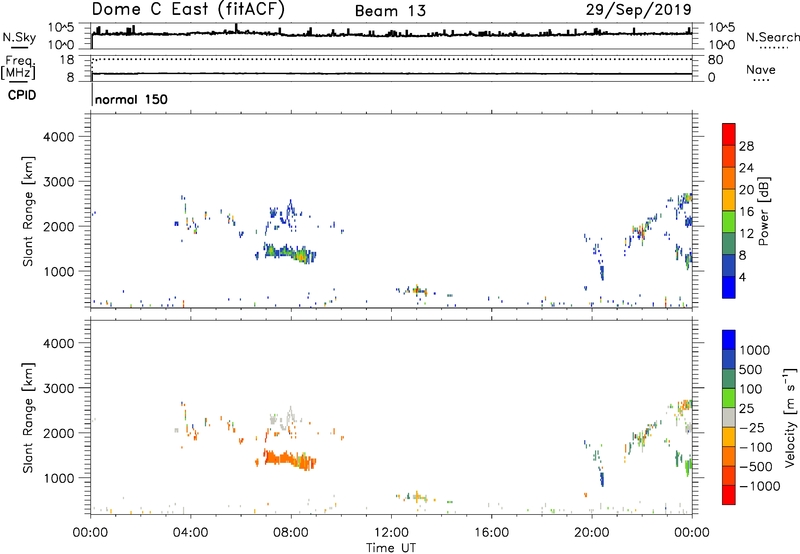Select the "Freq. [MHz]" axis label

tap(18, 67)
